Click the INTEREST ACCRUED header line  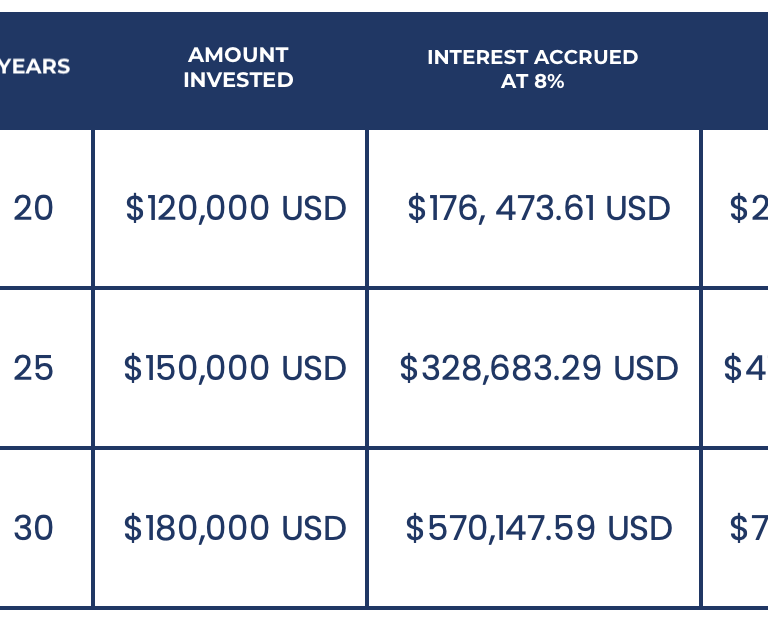coord(532,57)
